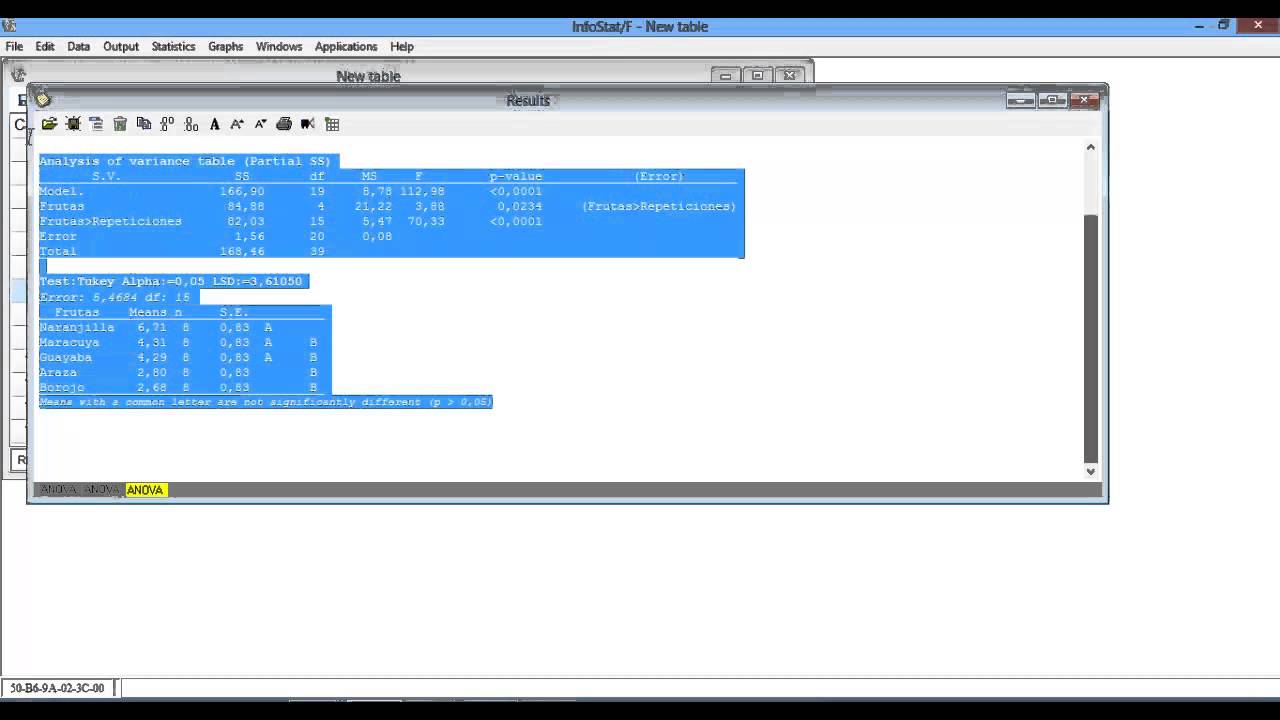Click the SS value 1,56 in Error row
This screenshot has height=720, width=1280.
249,236
